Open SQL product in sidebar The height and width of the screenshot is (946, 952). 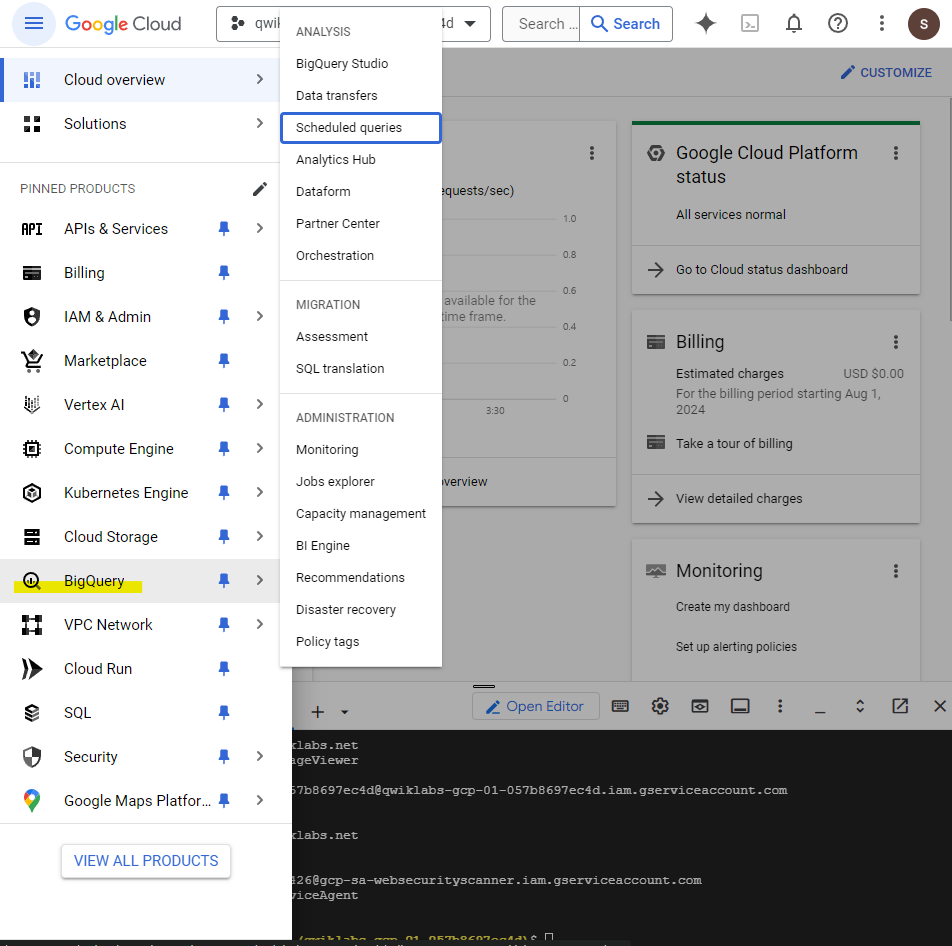(x=78, y=713)
